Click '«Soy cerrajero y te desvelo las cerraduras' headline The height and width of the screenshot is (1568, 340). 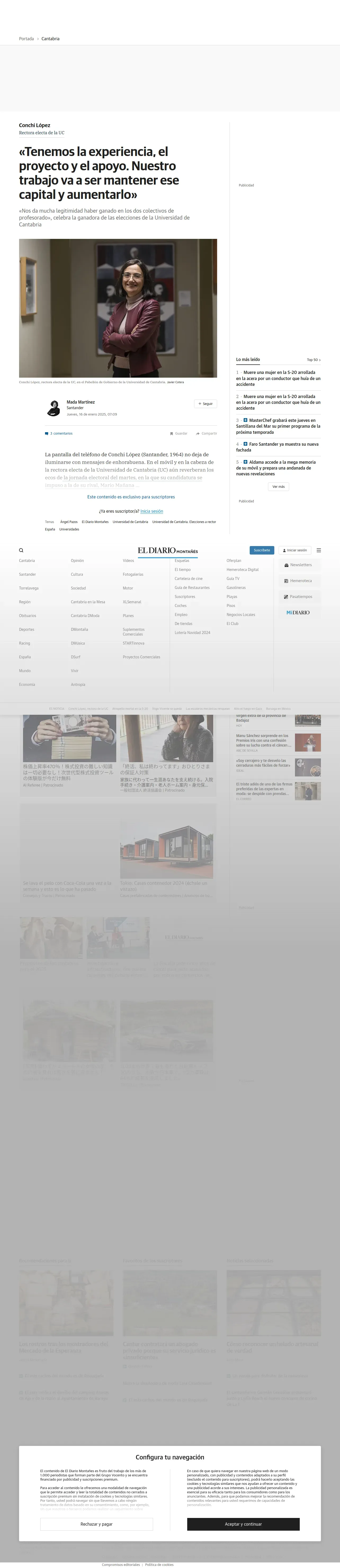(x=263, y=763)
